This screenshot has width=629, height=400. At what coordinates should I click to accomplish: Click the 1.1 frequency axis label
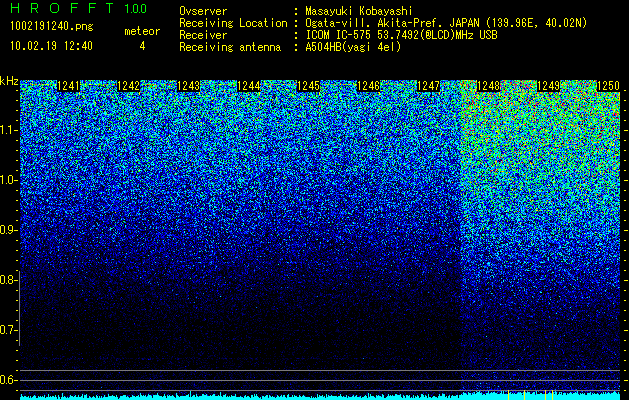[8, 130]
